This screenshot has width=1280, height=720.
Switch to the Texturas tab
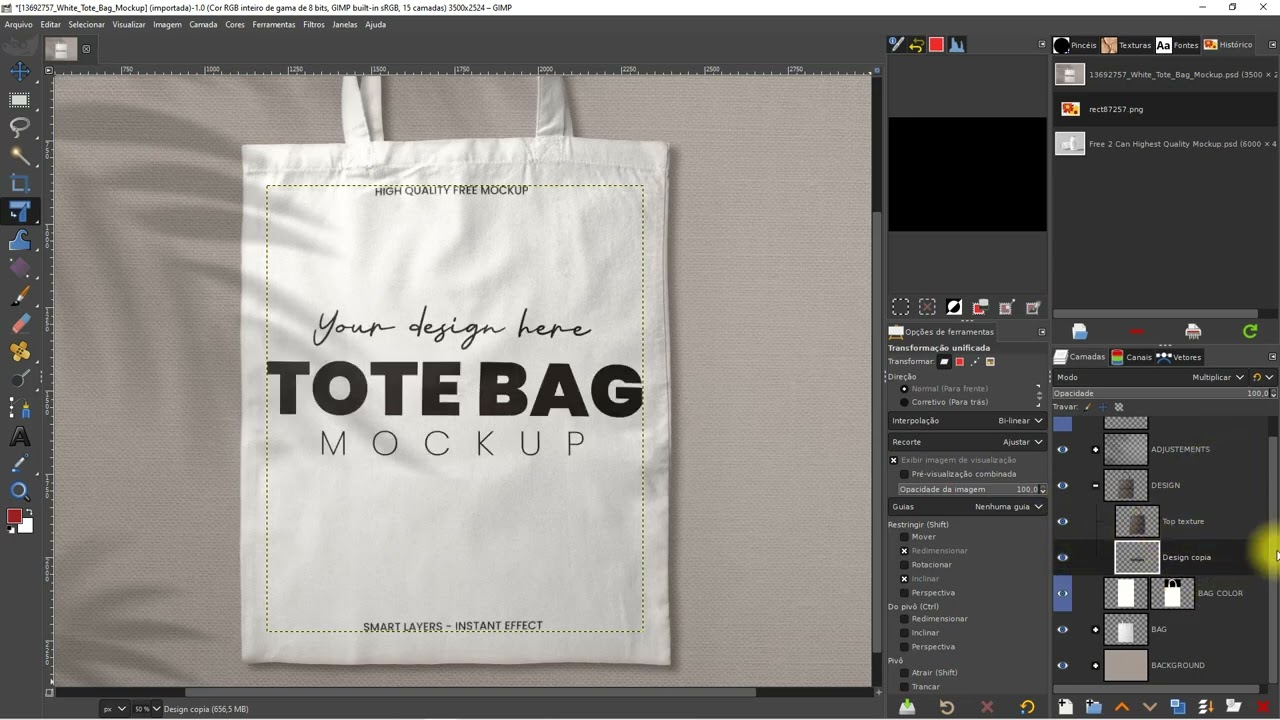[x=1126, y=45]
